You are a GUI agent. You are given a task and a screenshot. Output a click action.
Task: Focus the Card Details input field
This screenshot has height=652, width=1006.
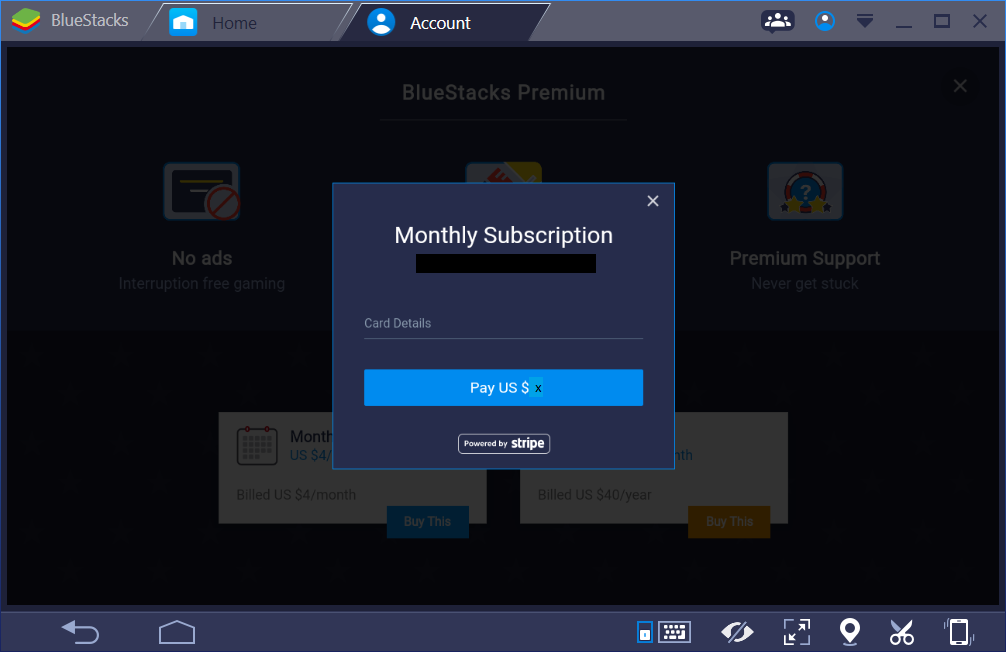click(503, 324)
